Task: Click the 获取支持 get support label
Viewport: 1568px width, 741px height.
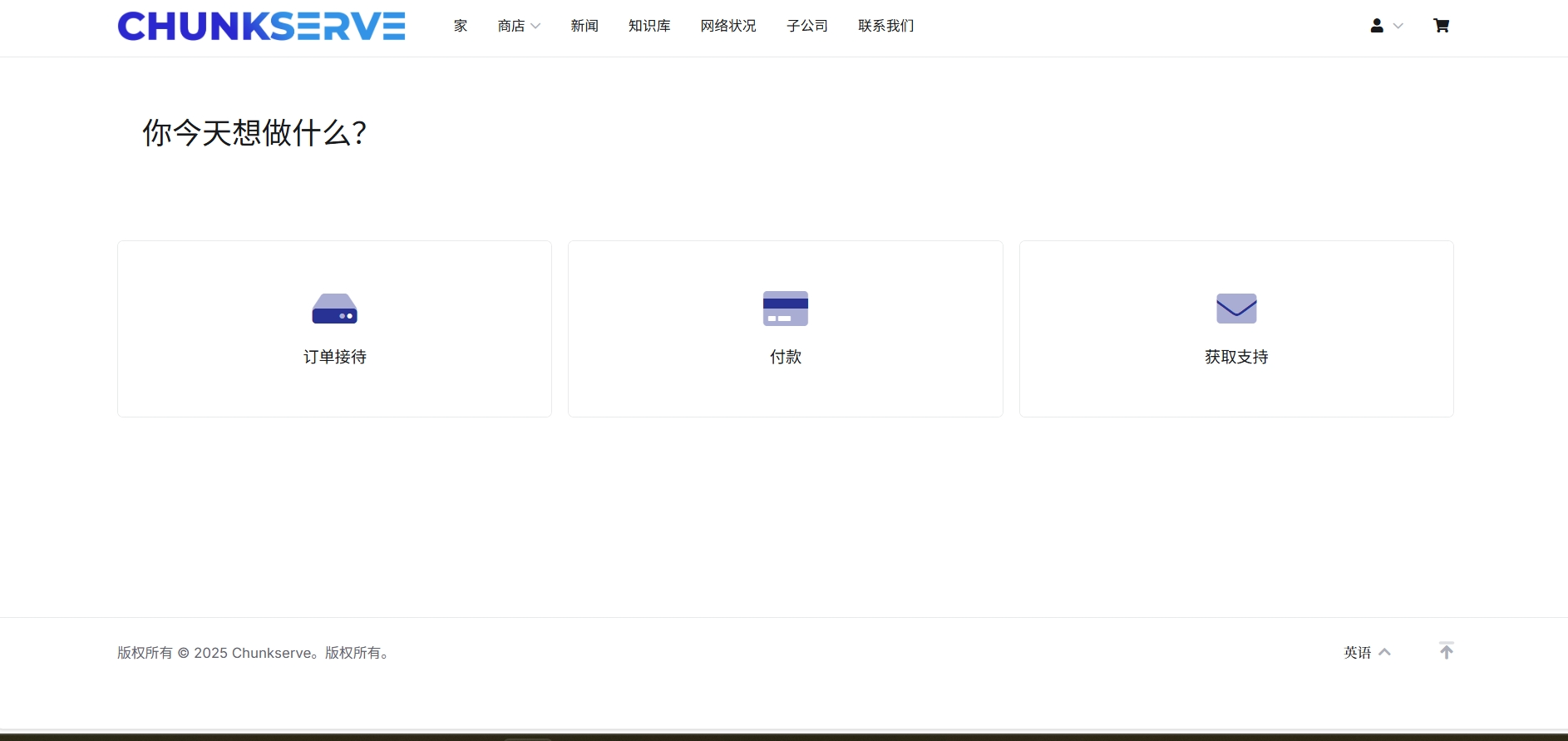Action: tap(1236, 357)
